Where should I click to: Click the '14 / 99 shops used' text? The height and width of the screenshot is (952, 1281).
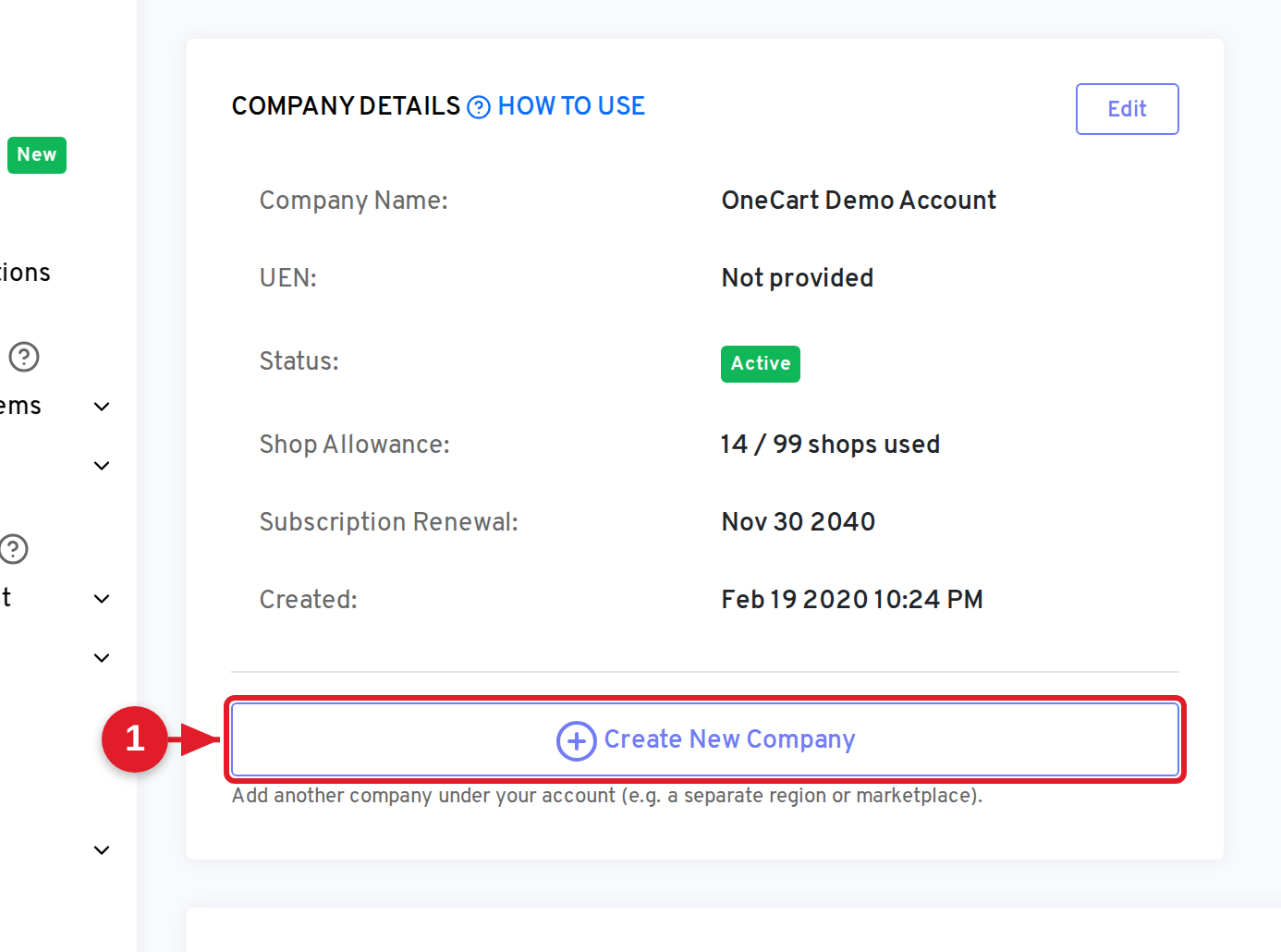(x=830, y=445)
